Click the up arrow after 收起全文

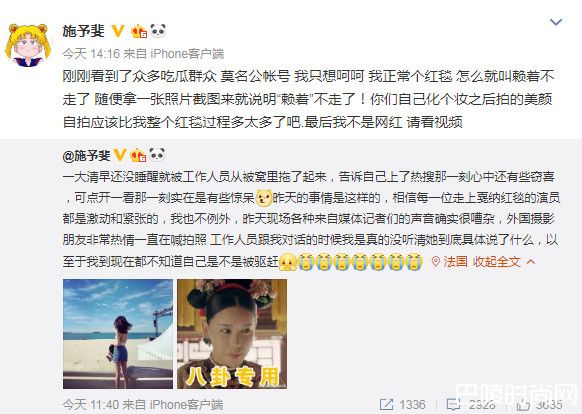click(x=530, y=262)
